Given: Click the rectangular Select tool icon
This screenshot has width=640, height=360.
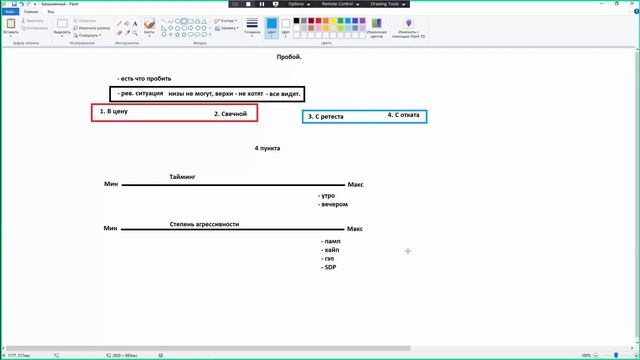Looking at the screenshot, I should pyautogui.click(x=62, y=24).
